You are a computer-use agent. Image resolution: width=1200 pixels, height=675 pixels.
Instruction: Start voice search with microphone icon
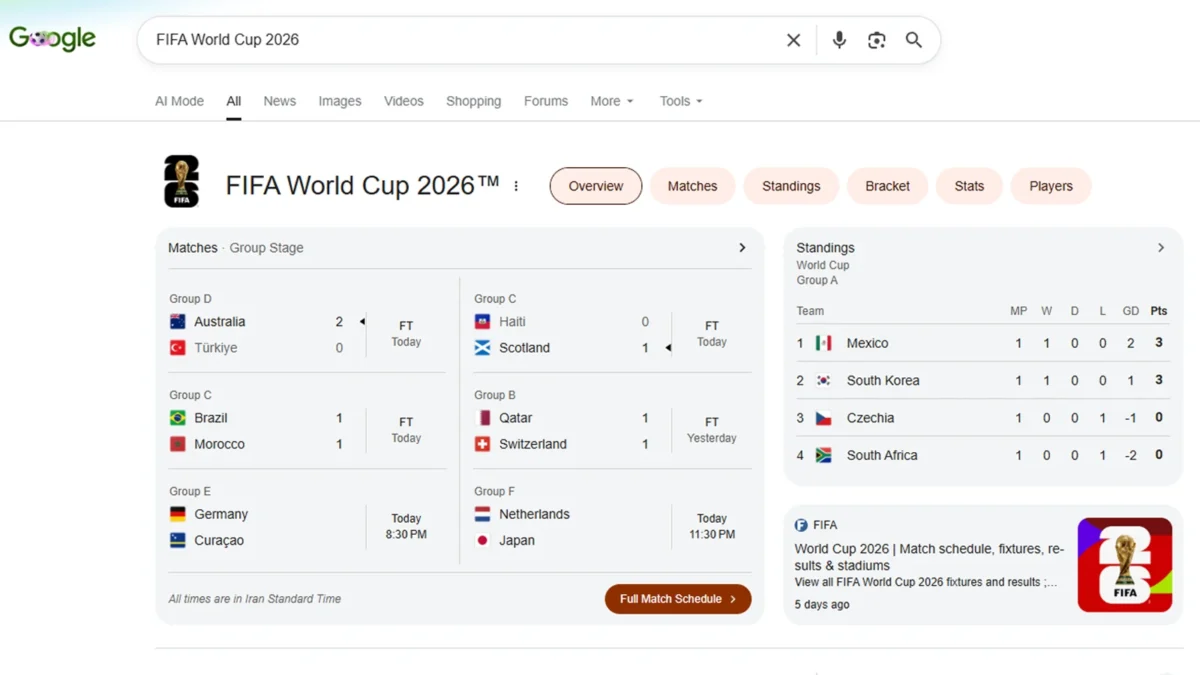(839, 40)
